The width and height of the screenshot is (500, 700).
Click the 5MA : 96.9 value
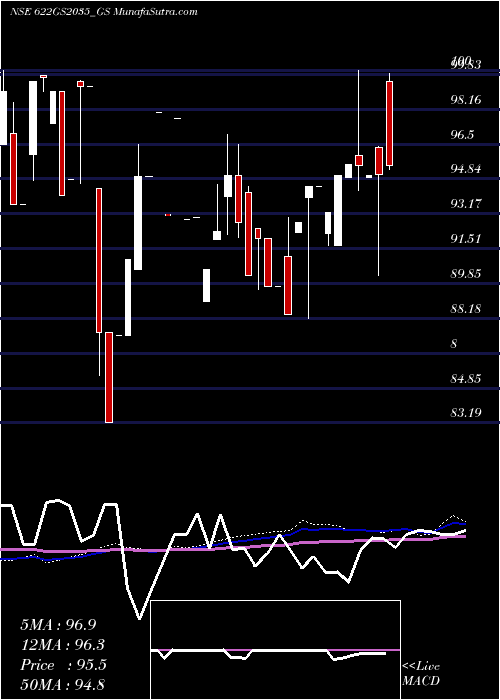[x=58, y=625]
